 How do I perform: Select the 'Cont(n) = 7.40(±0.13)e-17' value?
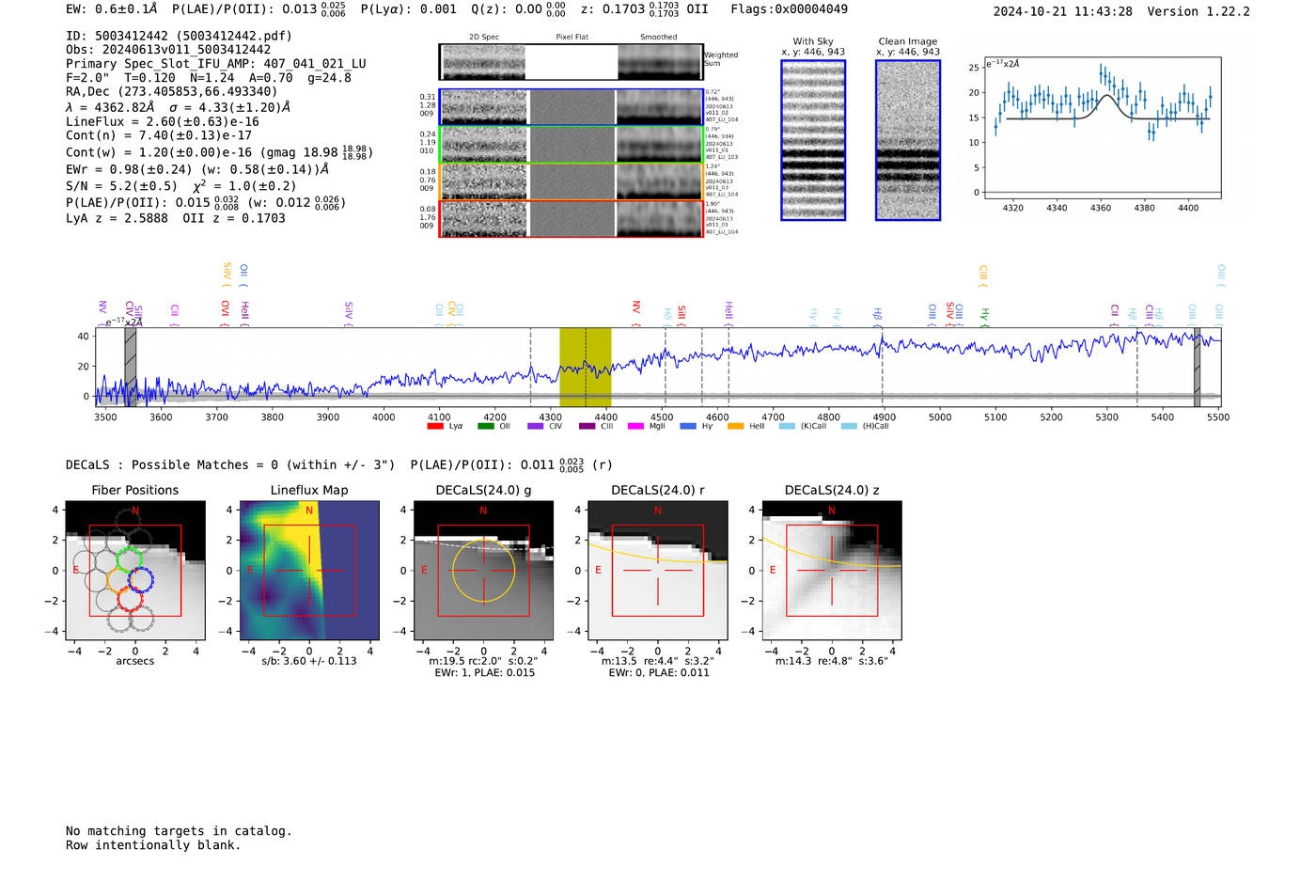click(159, 135)
